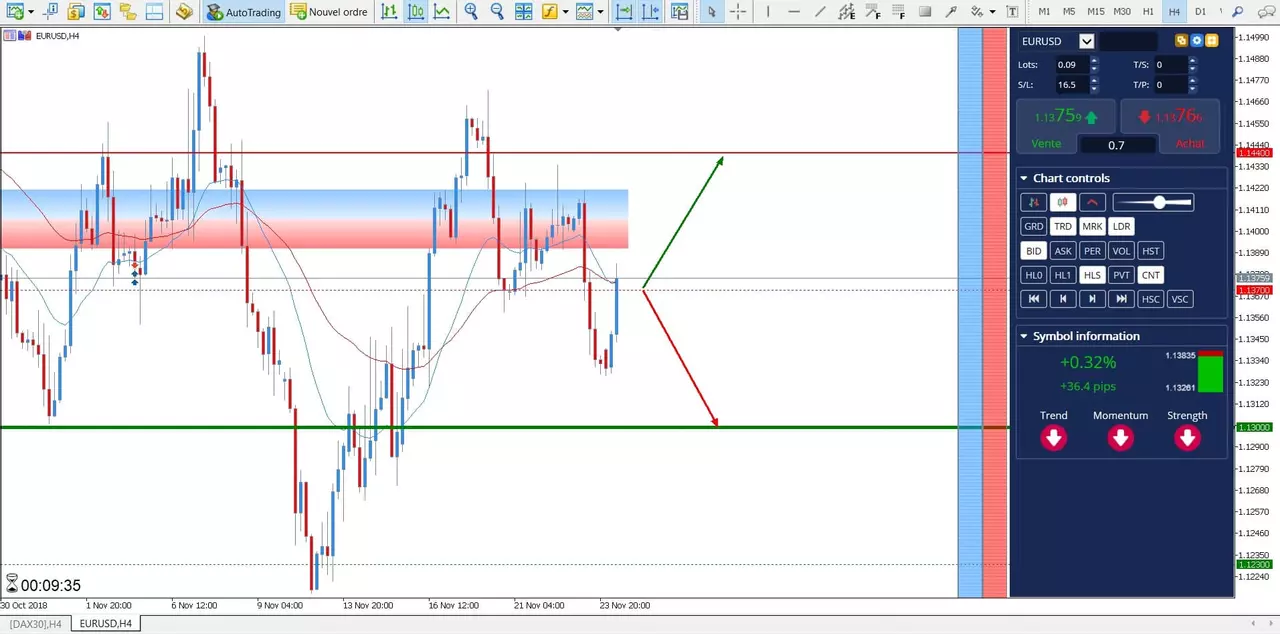The height and width of the screenshot is (634, 1280).
Task: Open the EURUSD symbol dropdown
Action: 1086,41
